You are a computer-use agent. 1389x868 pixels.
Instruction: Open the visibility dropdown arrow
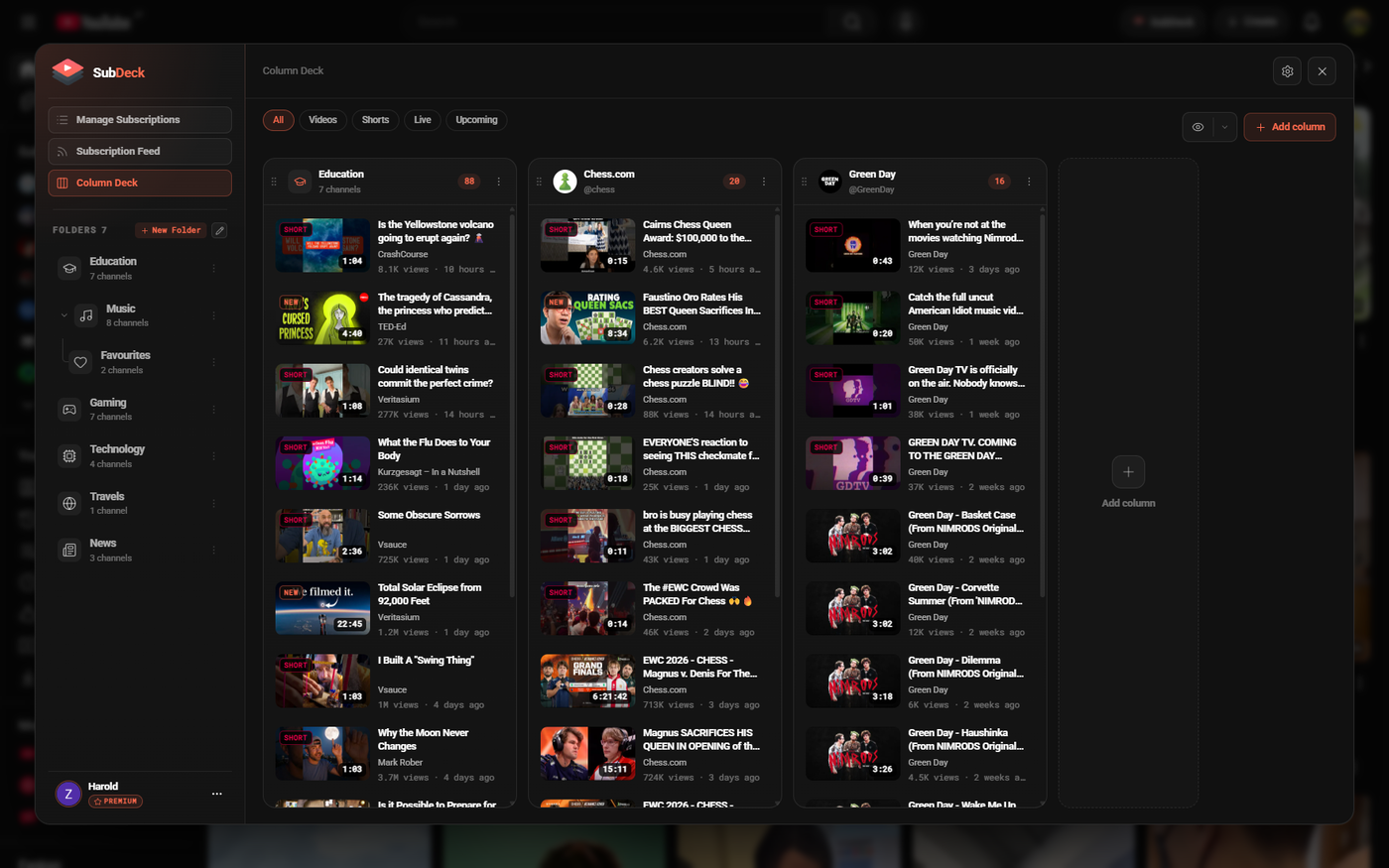click(x=1224, y=127)
